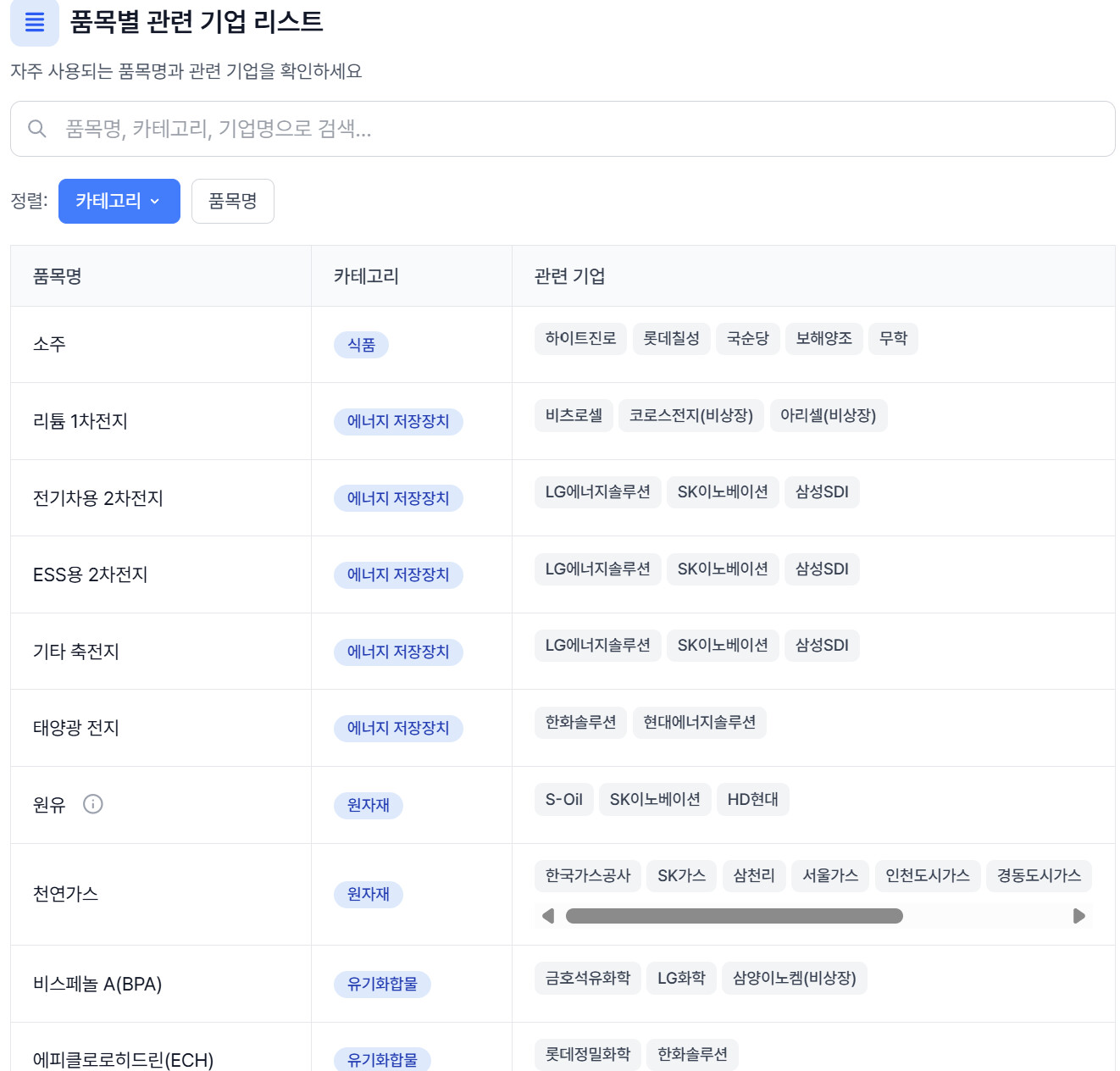
Task: Focus the 품목명, 카테고리, 기업명 search field
Action: (563, 129)
